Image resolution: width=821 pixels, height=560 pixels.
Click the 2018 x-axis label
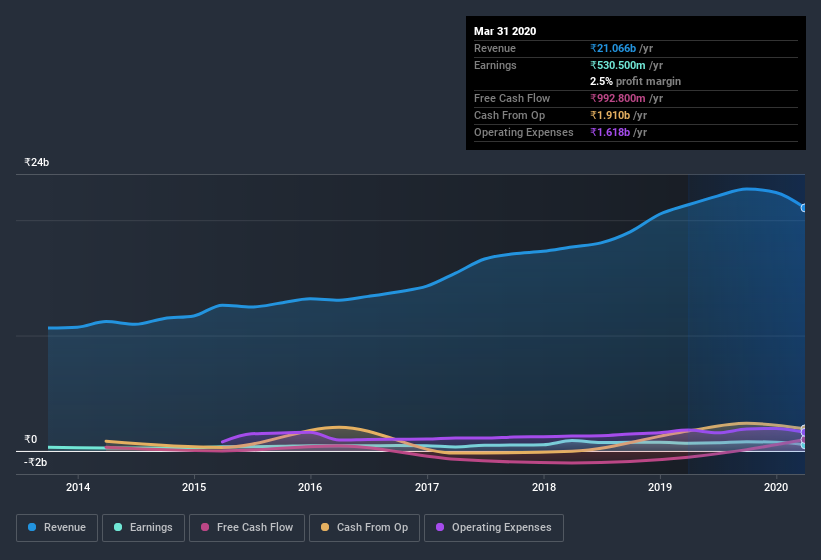tap(544, 487)
